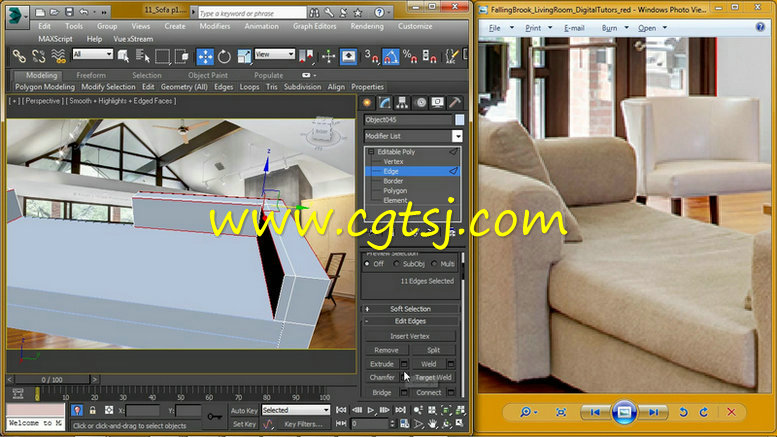Open the Hierarchy command panel tab
777x437 pixels.
tap(402, 103)
